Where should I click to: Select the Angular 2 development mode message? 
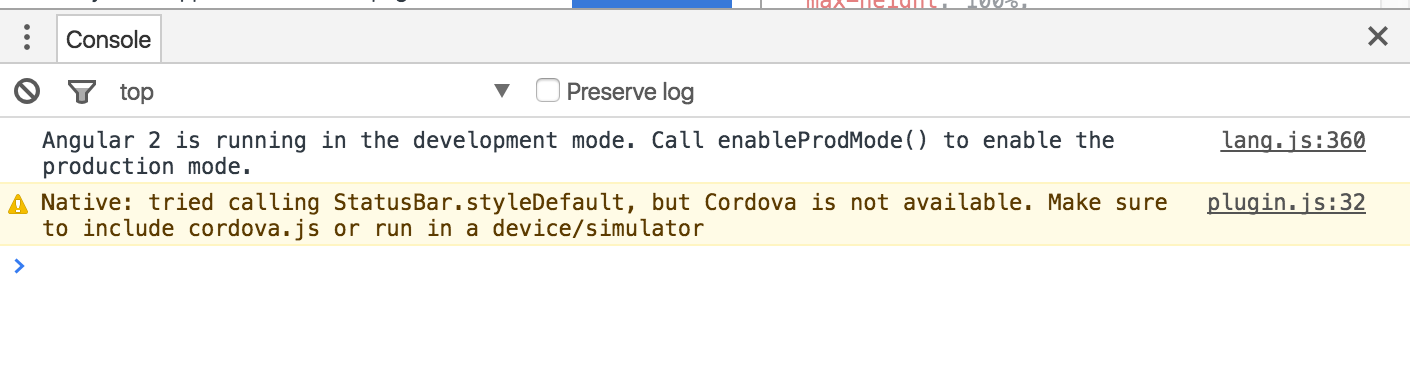click(578, 153)
